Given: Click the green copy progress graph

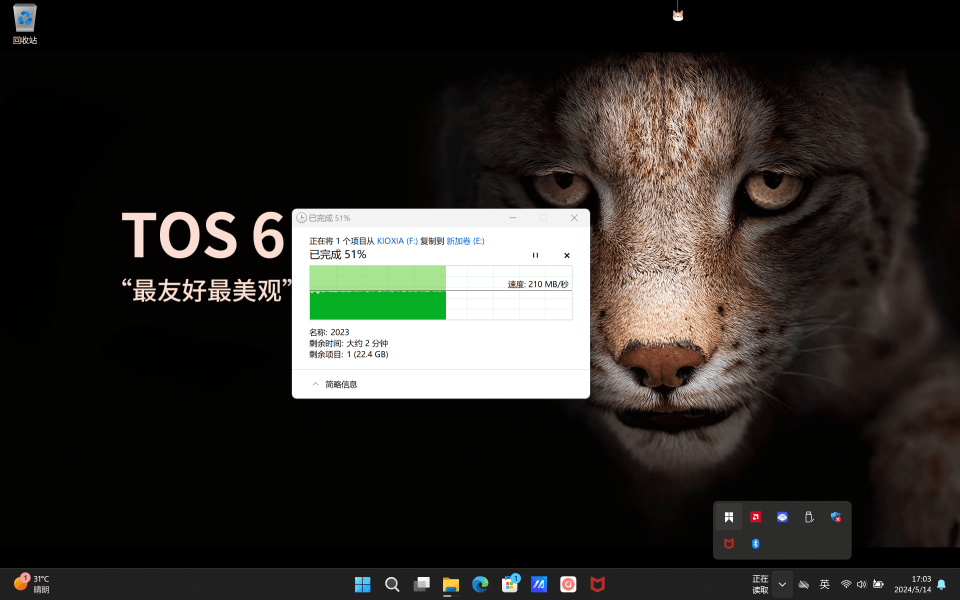Looking at the screenshot, I should [x=441, y=293].
